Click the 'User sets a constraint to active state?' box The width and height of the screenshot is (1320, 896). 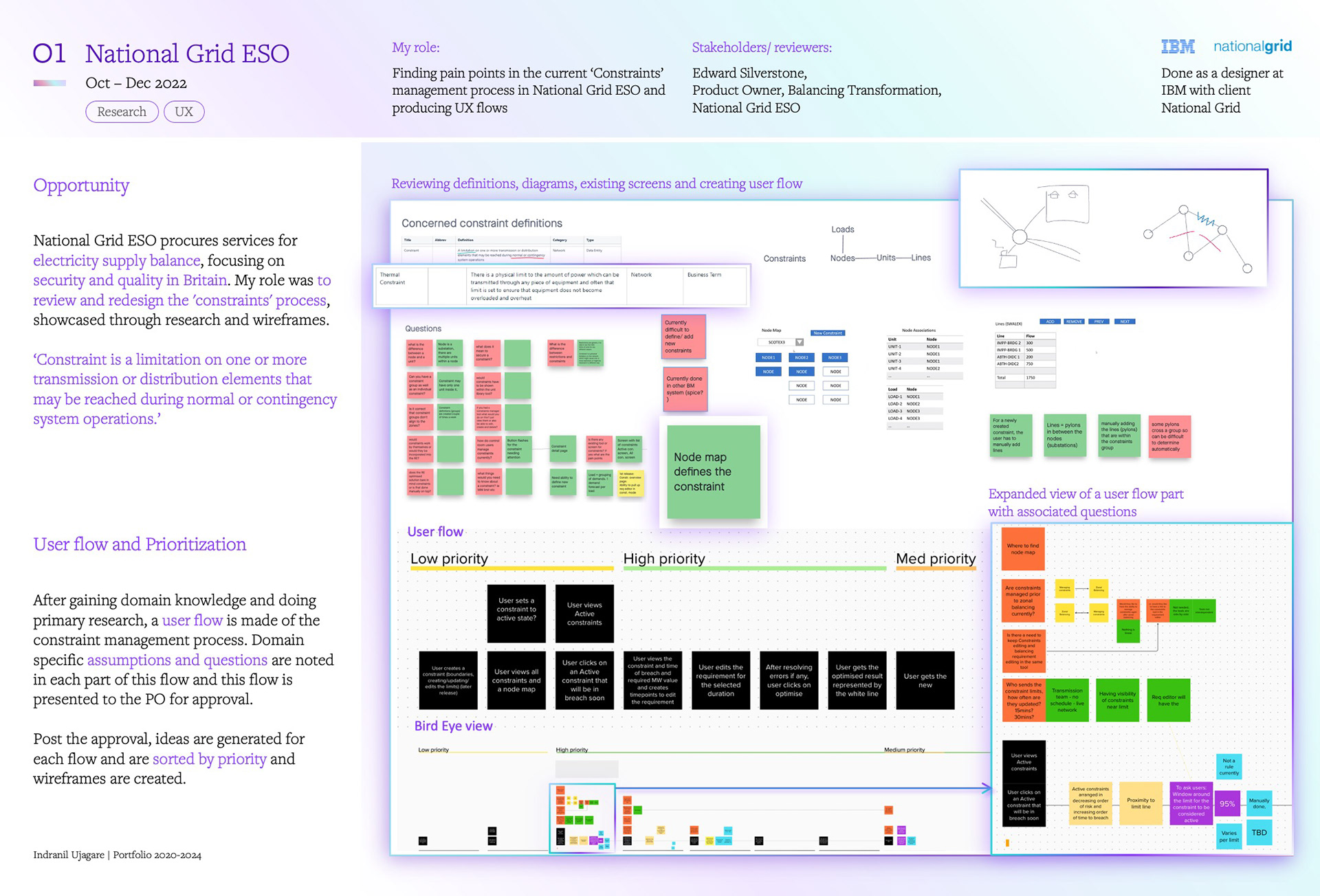(x=516, y=613)
